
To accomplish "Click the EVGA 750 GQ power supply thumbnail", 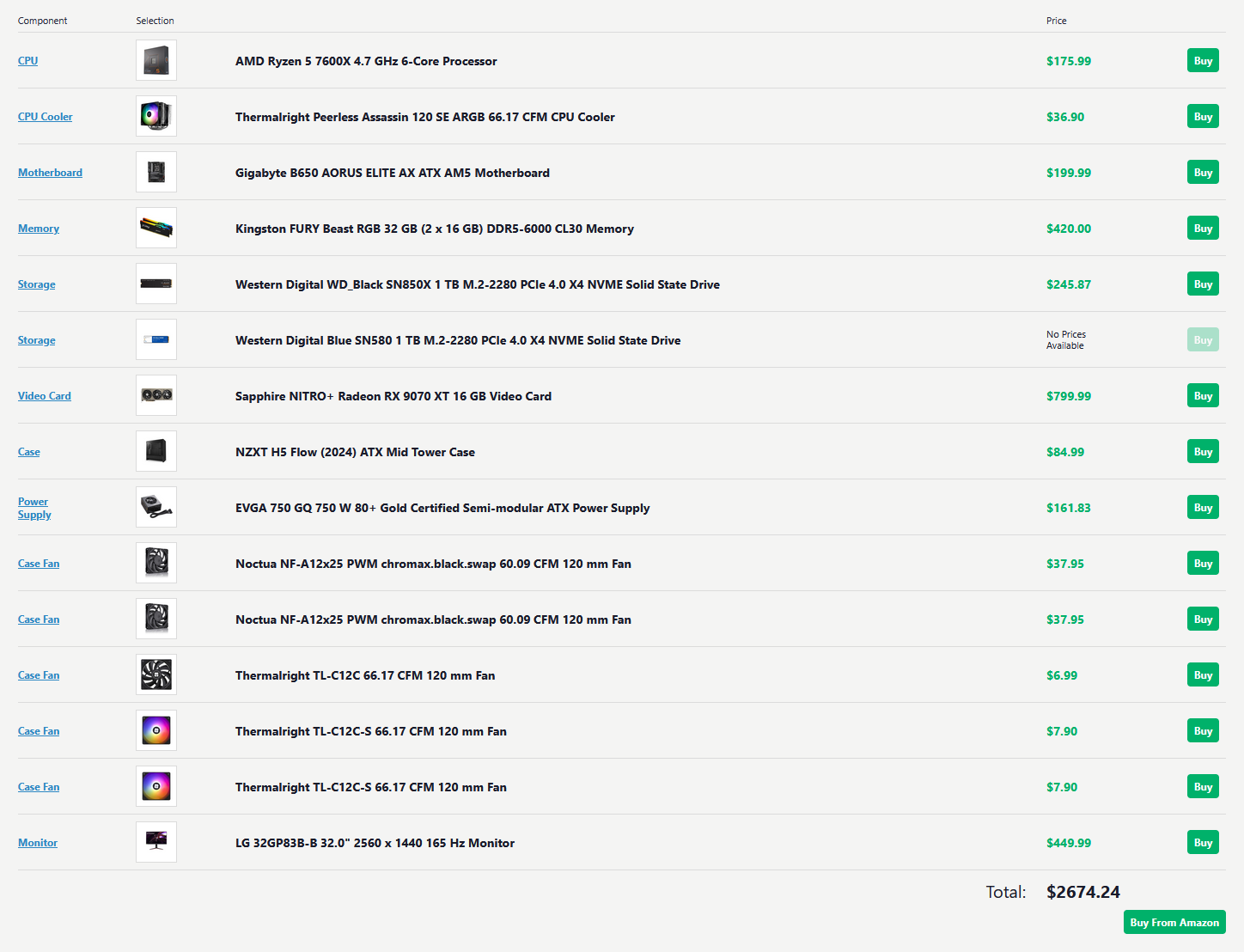I will tap(156, 507).
